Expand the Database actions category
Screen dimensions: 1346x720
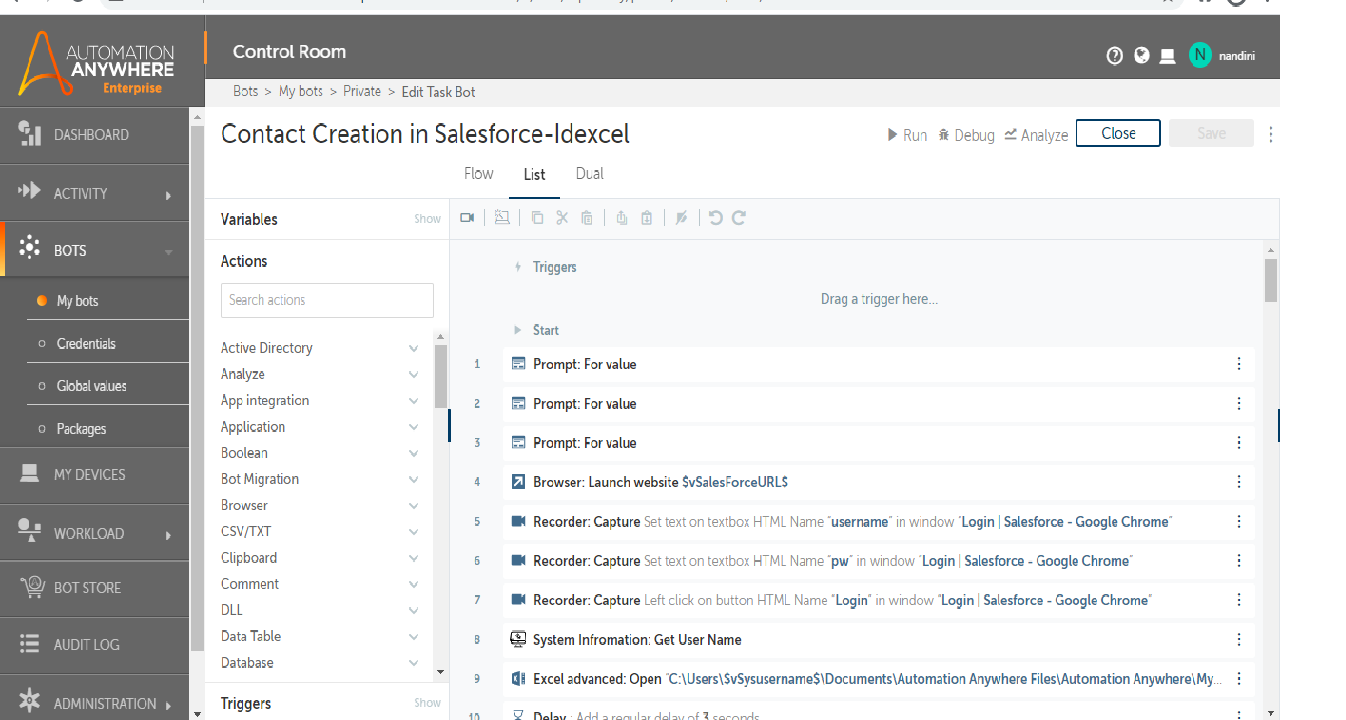[x=413, y=663]
